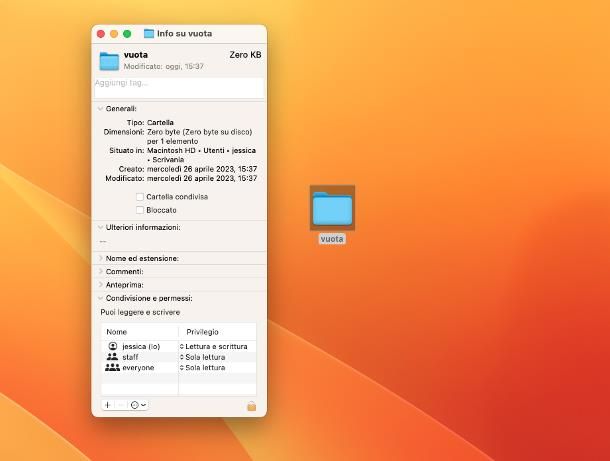The width and height of the screenshot is (610, 461).
Task: Collapse Ulteriori informazioni section
Action: click(100, 227)
